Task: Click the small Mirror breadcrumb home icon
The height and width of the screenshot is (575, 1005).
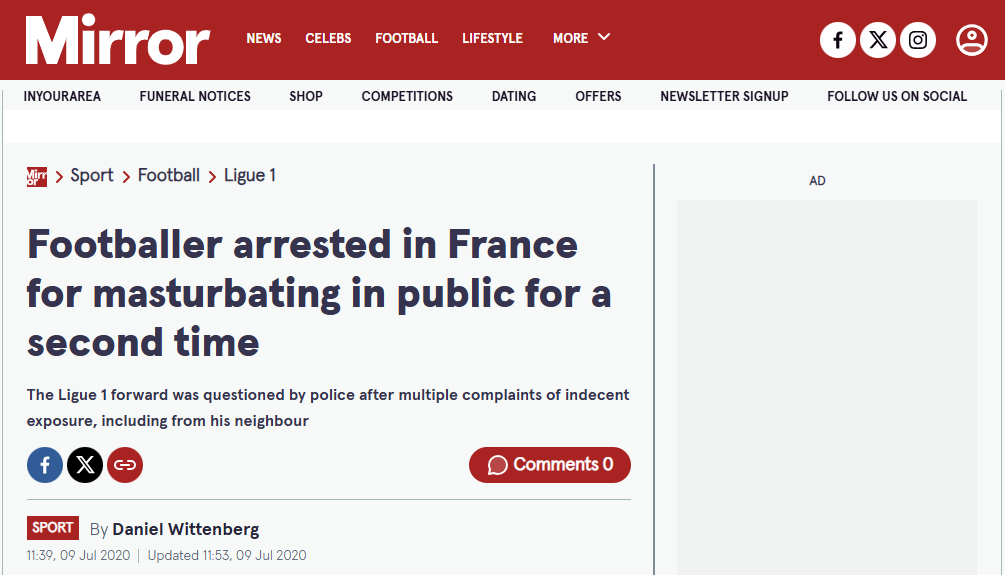Action: pos(37,176)
